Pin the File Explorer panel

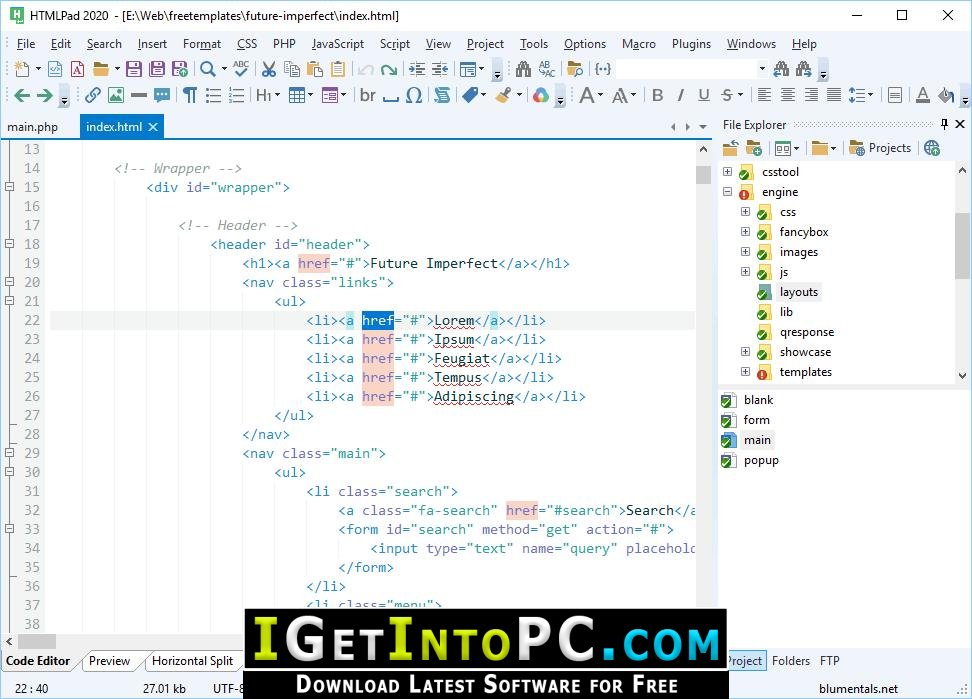point(944,124)
